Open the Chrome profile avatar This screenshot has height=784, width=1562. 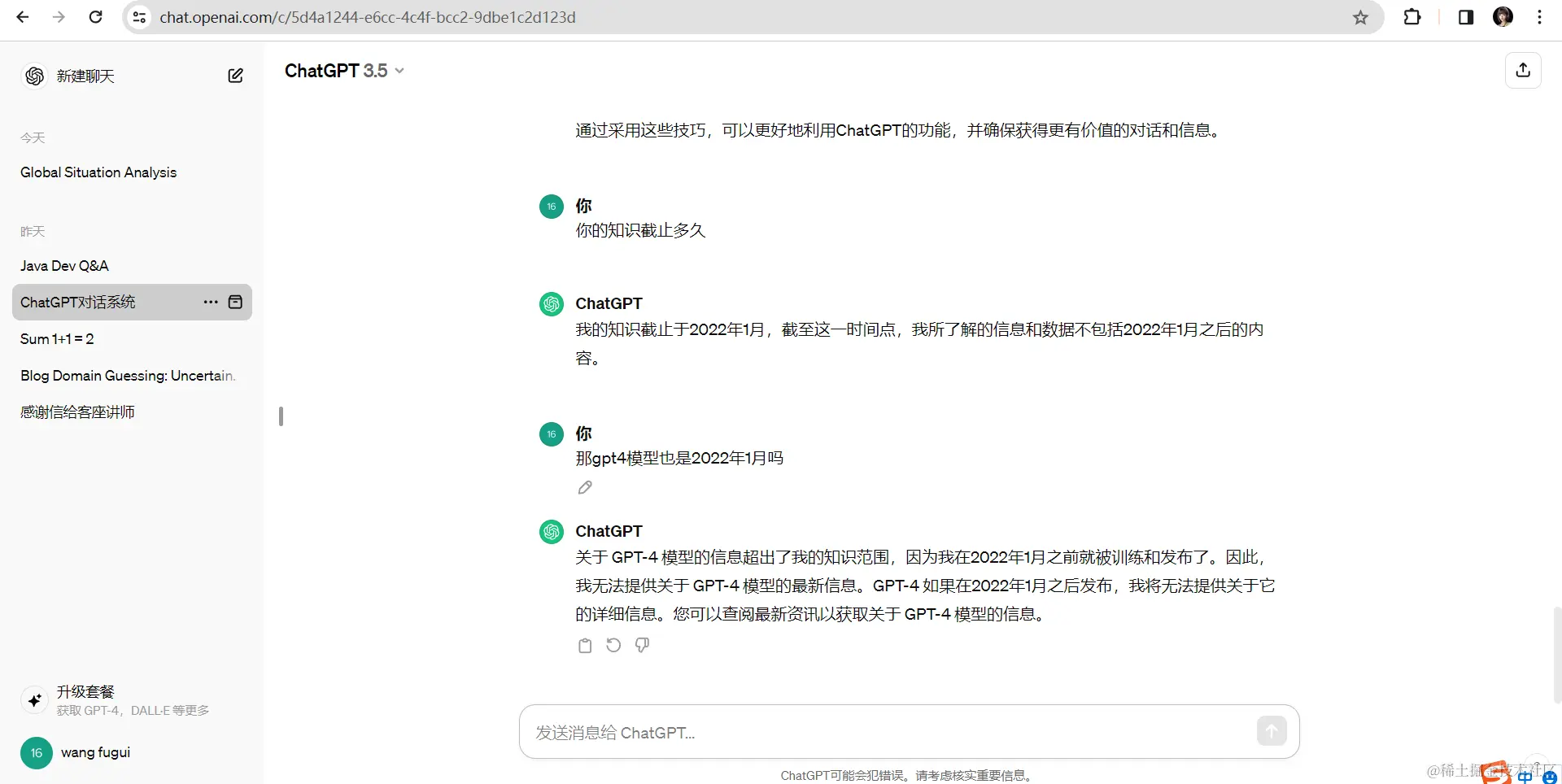click(x=1503, y=17)
